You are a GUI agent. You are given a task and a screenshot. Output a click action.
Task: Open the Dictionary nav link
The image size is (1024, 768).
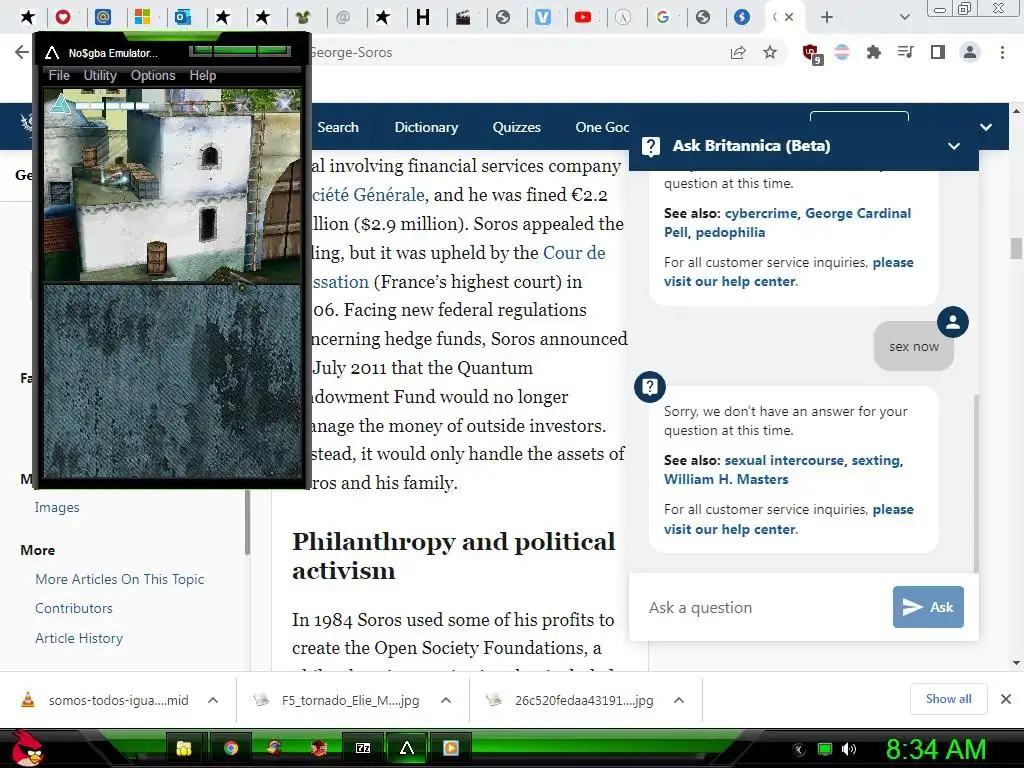pyautogui.click(x=426, y=127)
